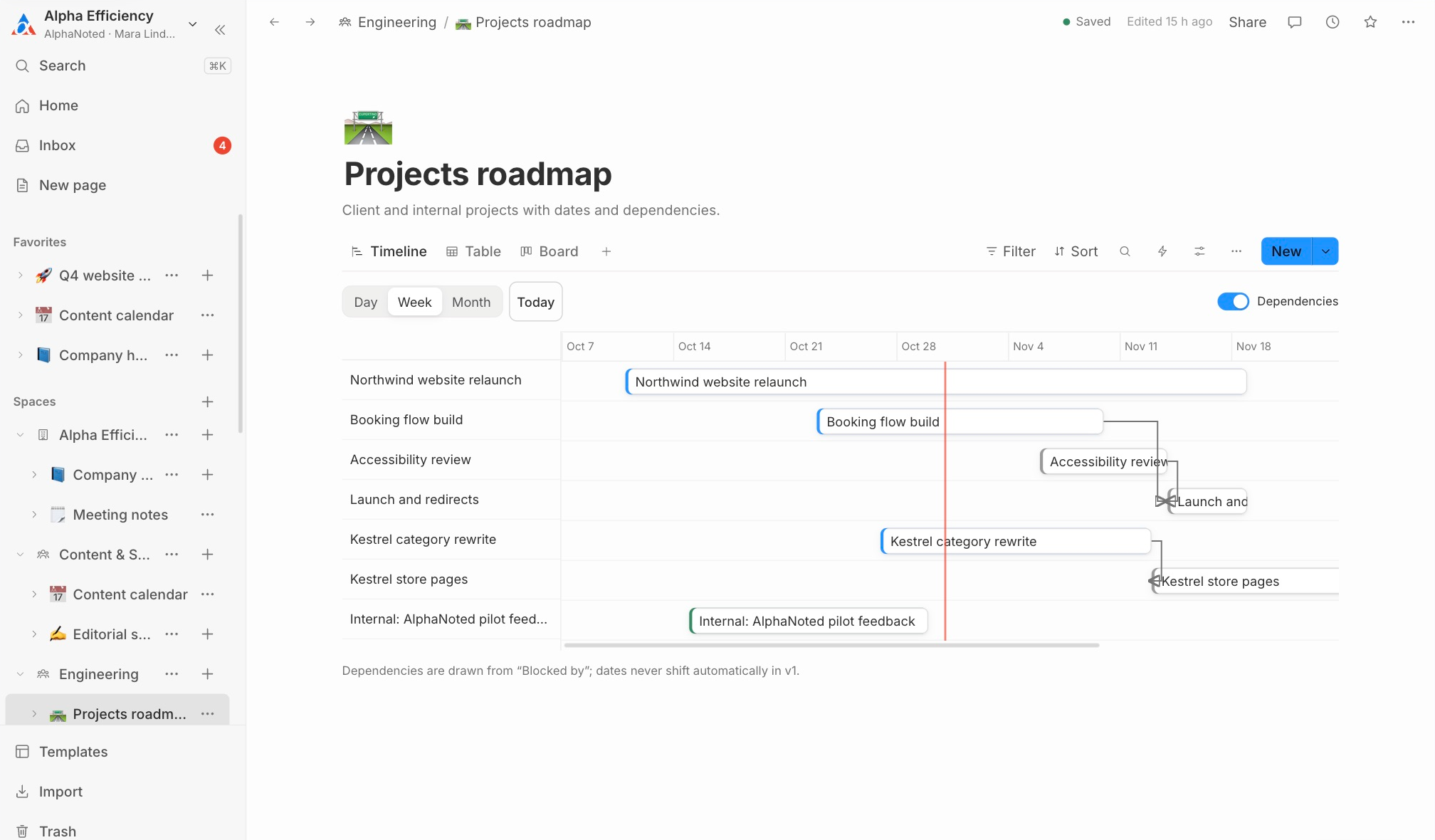
Task: Switch timeline scale to Month
Action: coord(471,302)
